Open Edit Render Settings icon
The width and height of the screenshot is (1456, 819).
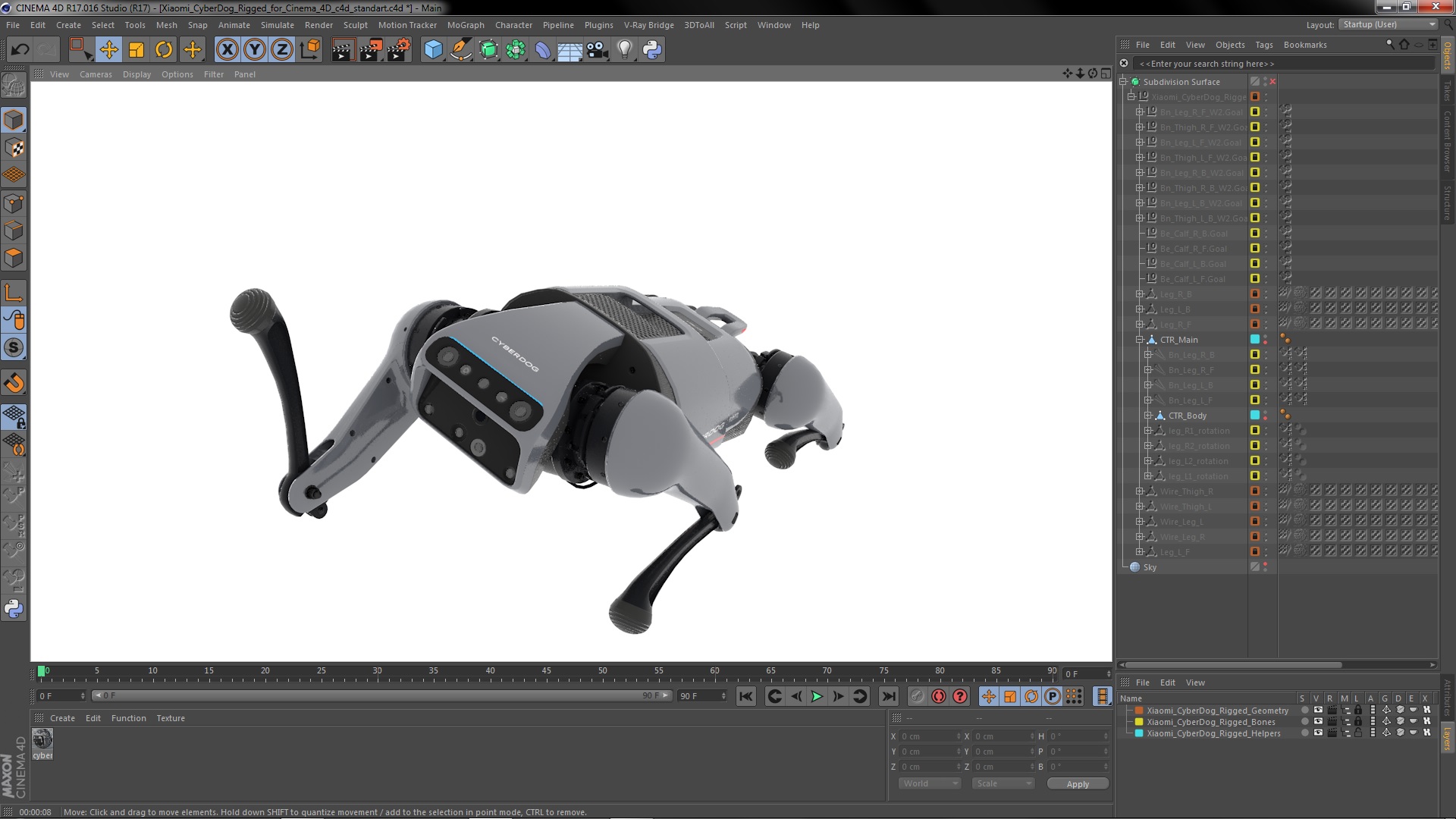coord(399,50)
